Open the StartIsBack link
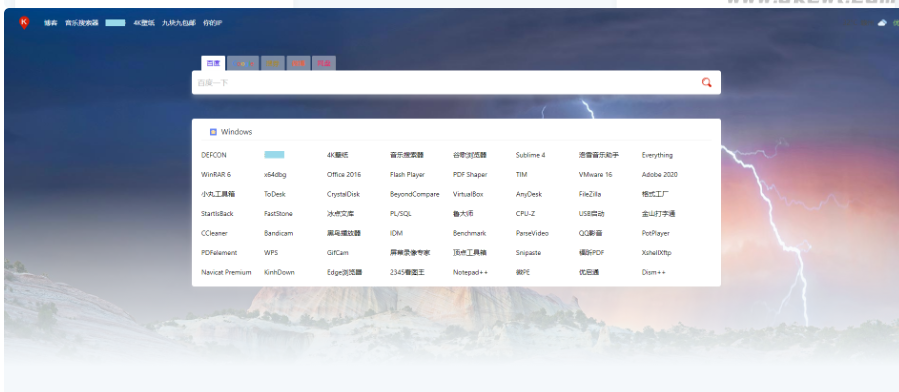 (217, 214)
